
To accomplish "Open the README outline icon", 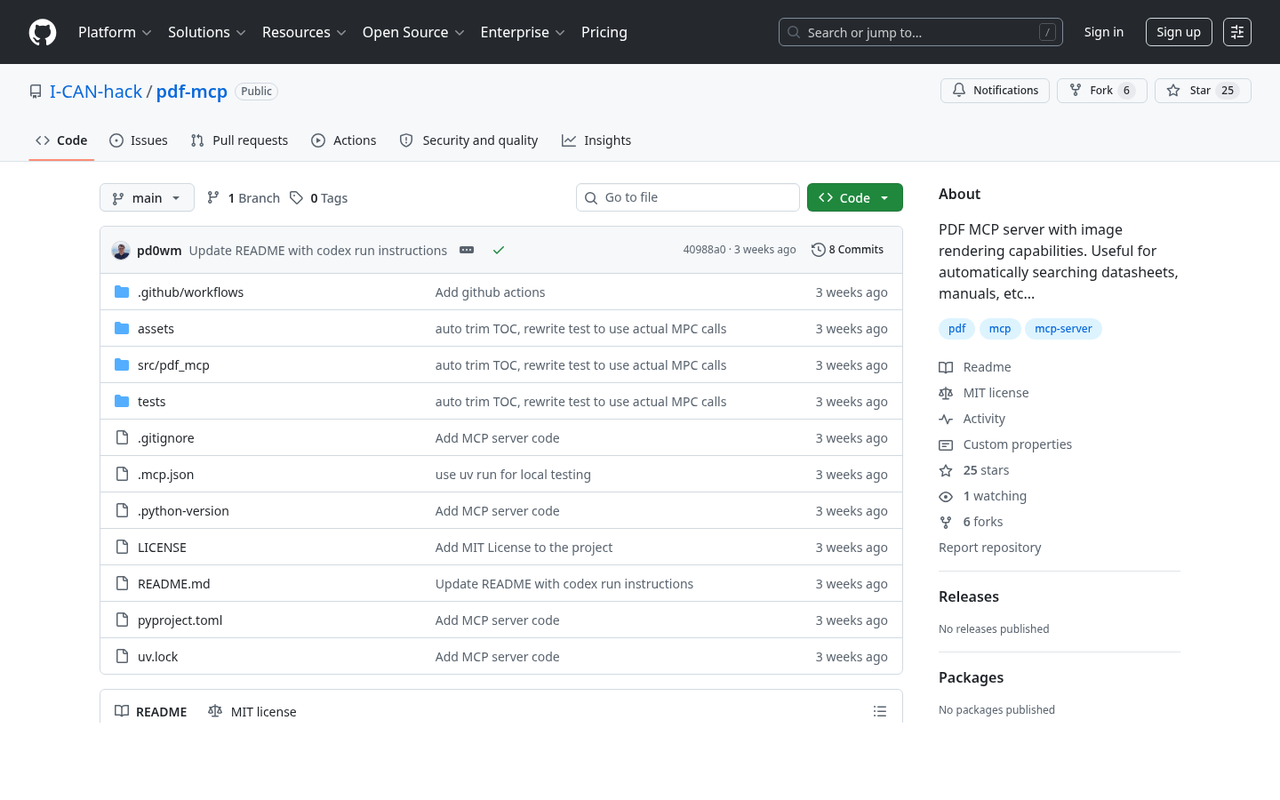I will (x=880, y=711).
